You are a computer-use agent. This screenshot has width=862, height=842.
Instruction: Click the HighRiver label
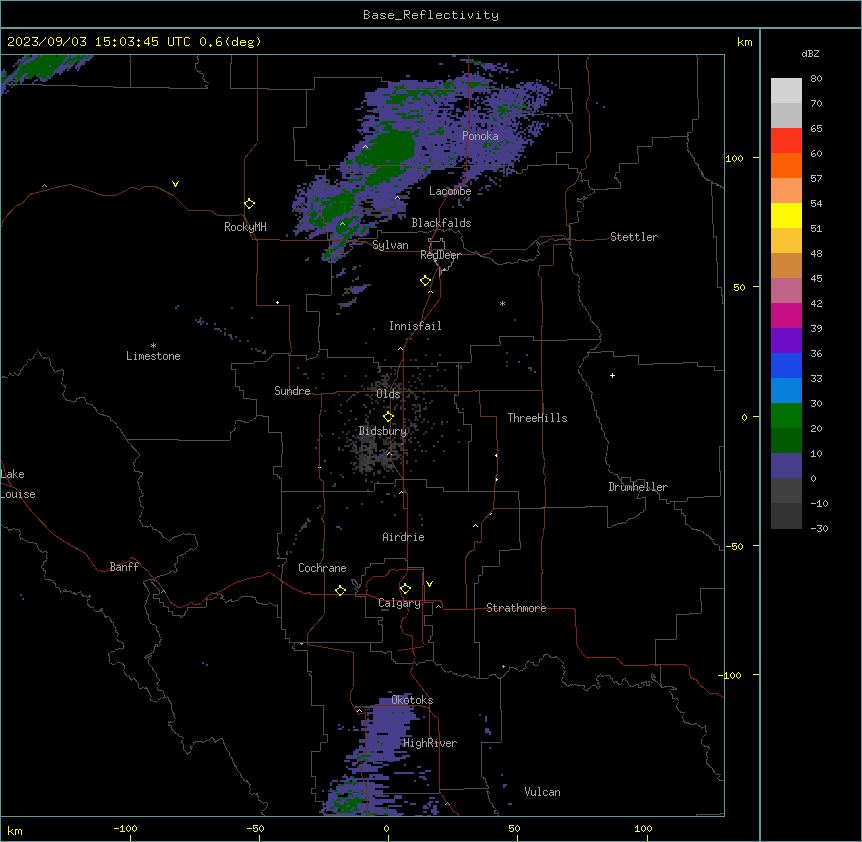(x=430, y=743)
